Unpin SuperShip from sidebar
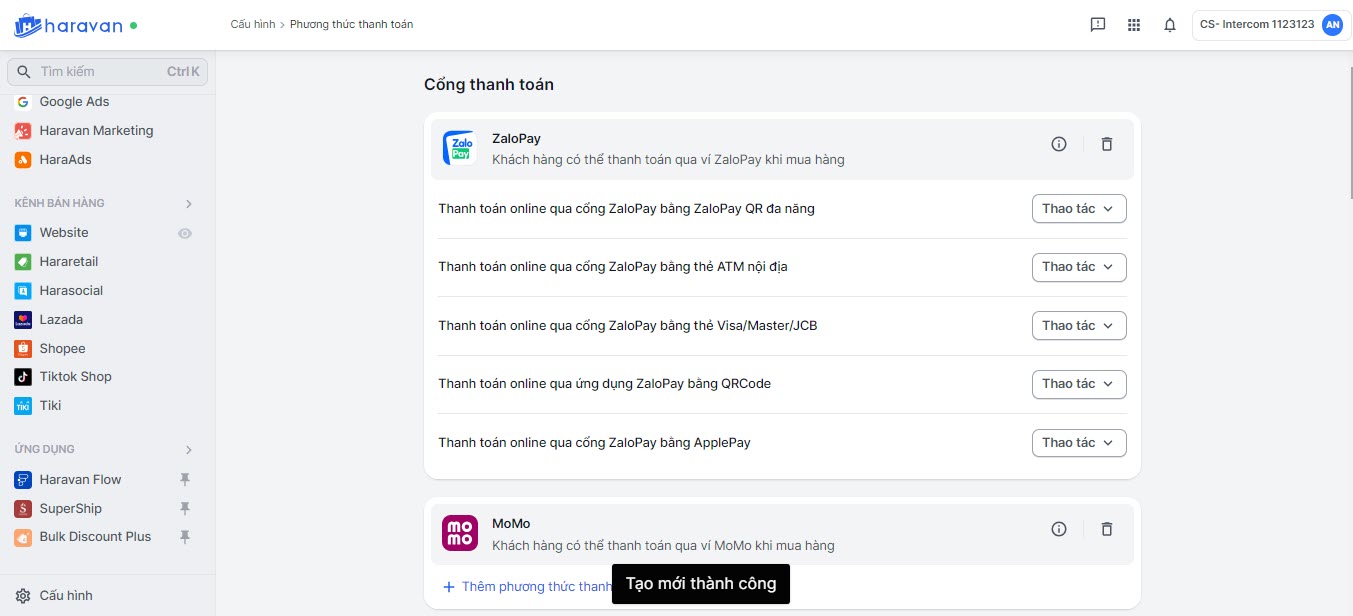This screenshot has width=1353, height=616. 185,509
